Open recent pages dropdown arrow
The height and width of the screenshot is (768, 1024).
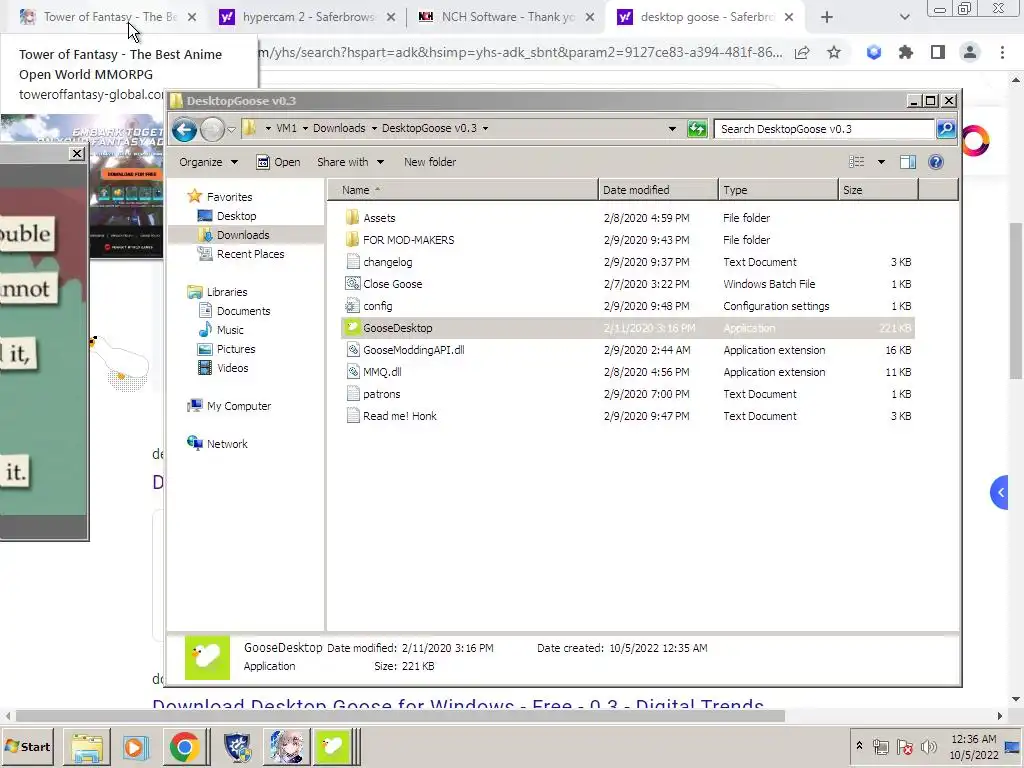[231, 129]
